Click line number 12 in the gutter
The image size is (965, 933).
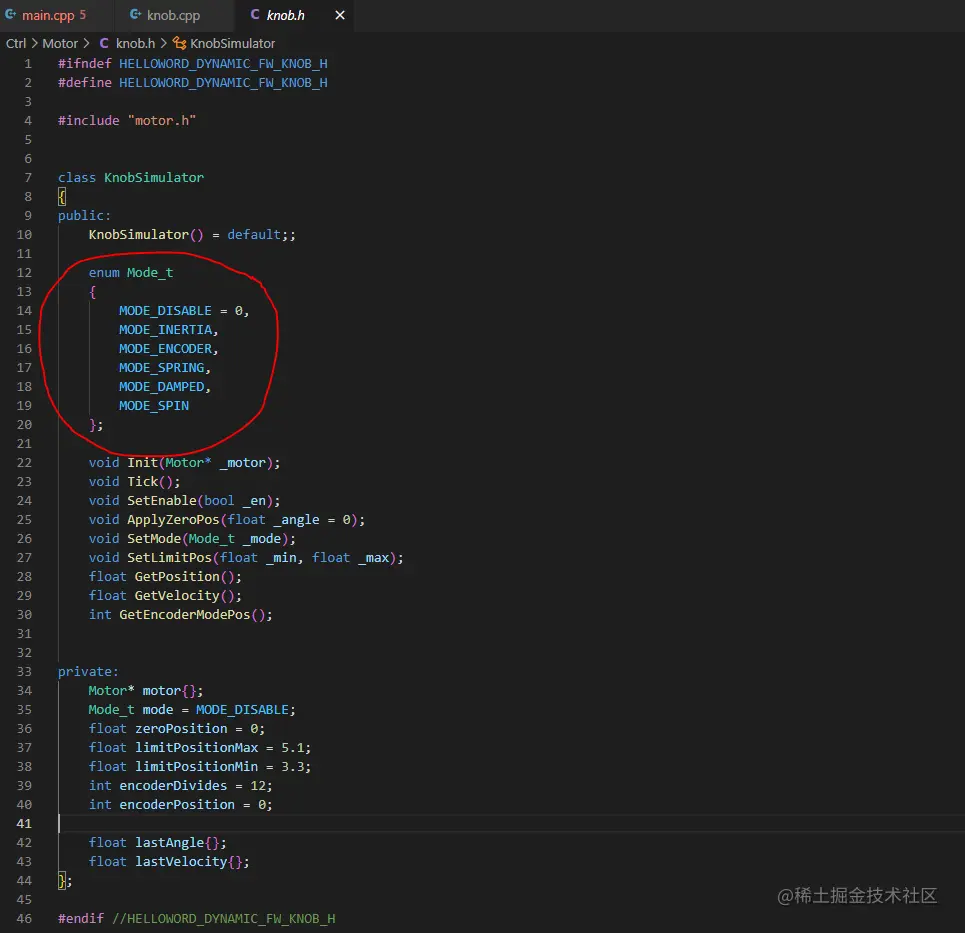pyautogui.click(x=24, y=273)
